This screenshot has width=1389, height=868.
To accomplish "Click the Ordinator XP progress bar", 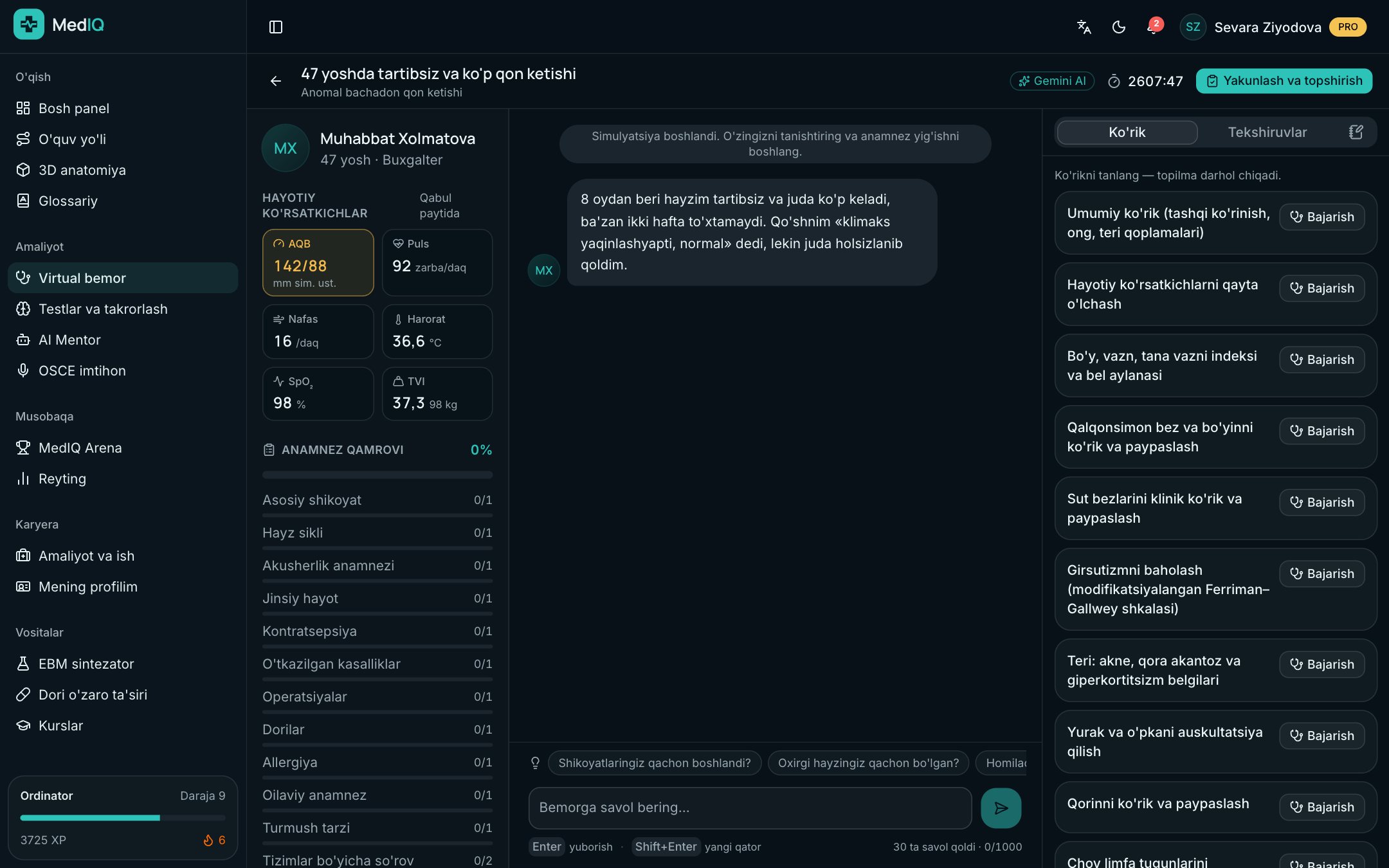I will (123, 818).
